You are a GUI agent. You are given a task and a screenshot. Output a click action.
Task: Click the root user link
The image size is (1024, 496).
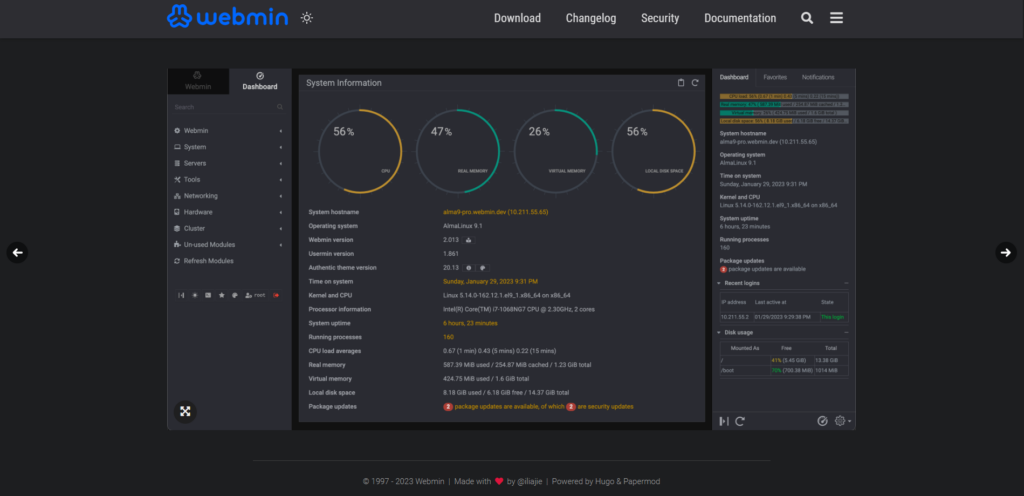(x=255, y=296)
